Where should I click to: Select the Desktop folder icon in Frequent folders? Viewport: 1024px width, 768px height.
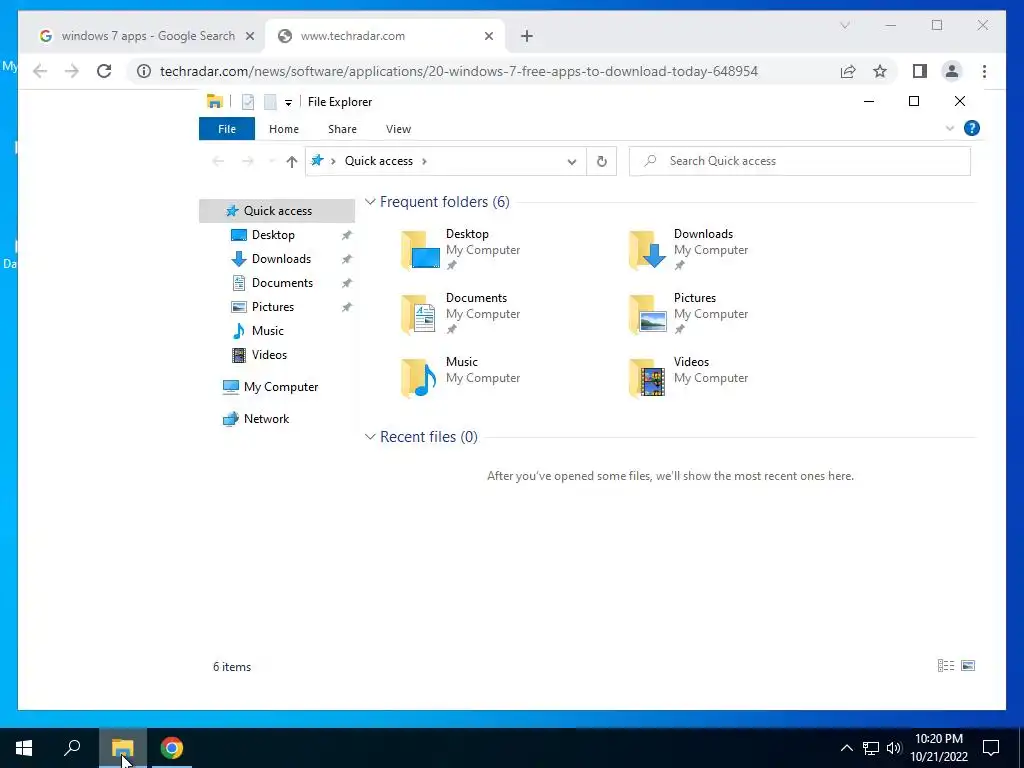pyautogui.click(x=420, y=249)
